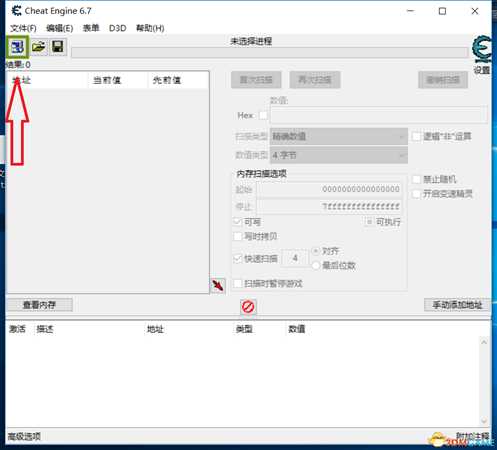Click the 设置 label under the logo
Screen dimensions: 497x450
coord(482,70)
